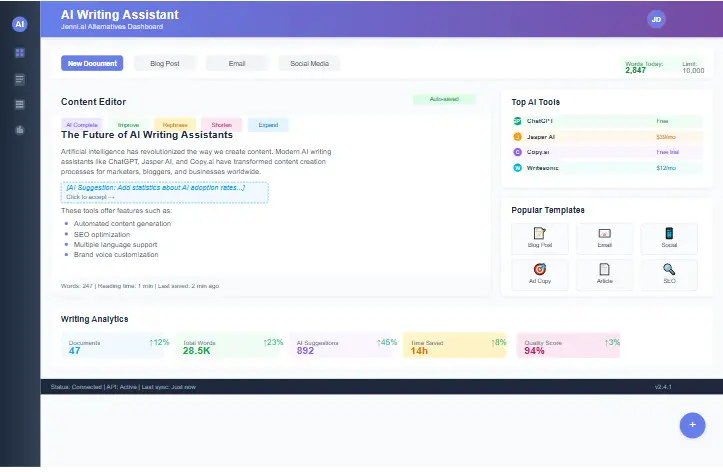Click the word count footer line
The height and width of the screenshot is (472, 723).
point(140,286)
